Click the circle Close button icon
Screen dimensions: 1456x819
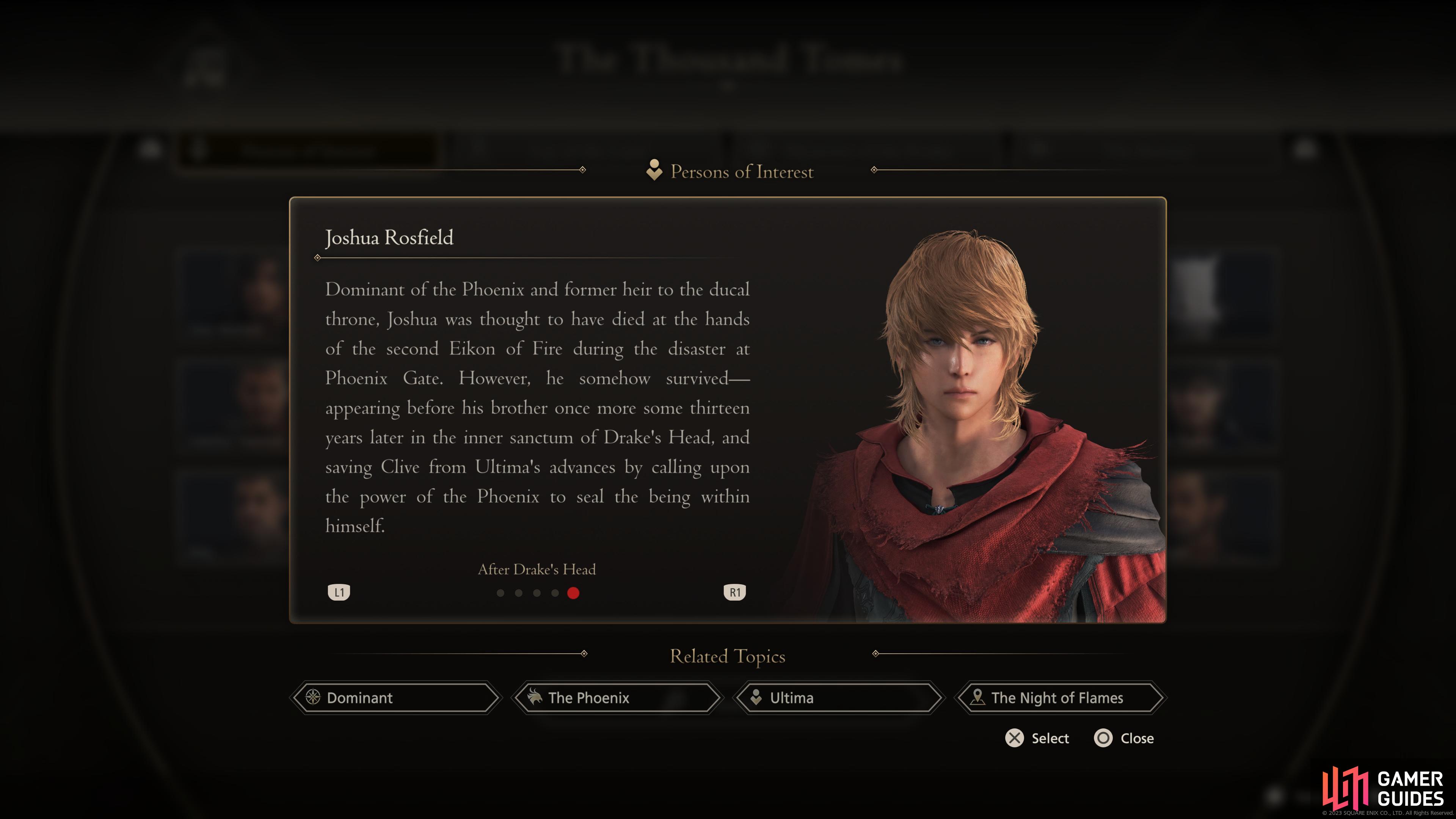[x=1103, y=738]
